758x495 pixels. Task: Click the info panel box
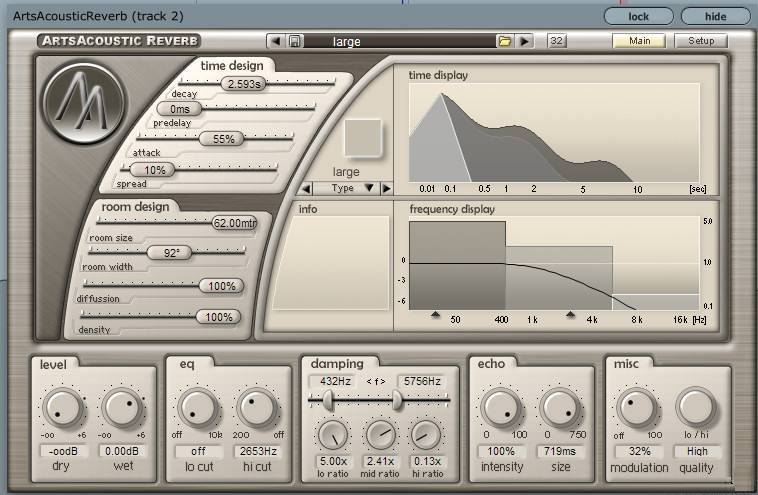pos(332,262)
